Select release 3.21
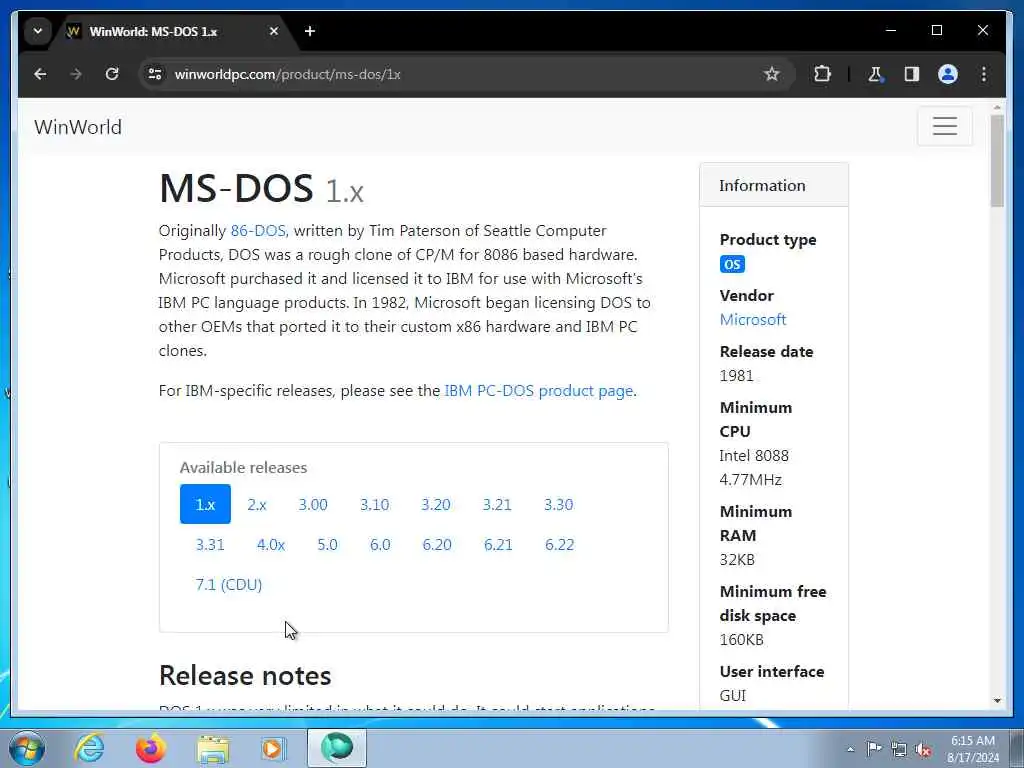 497,504
